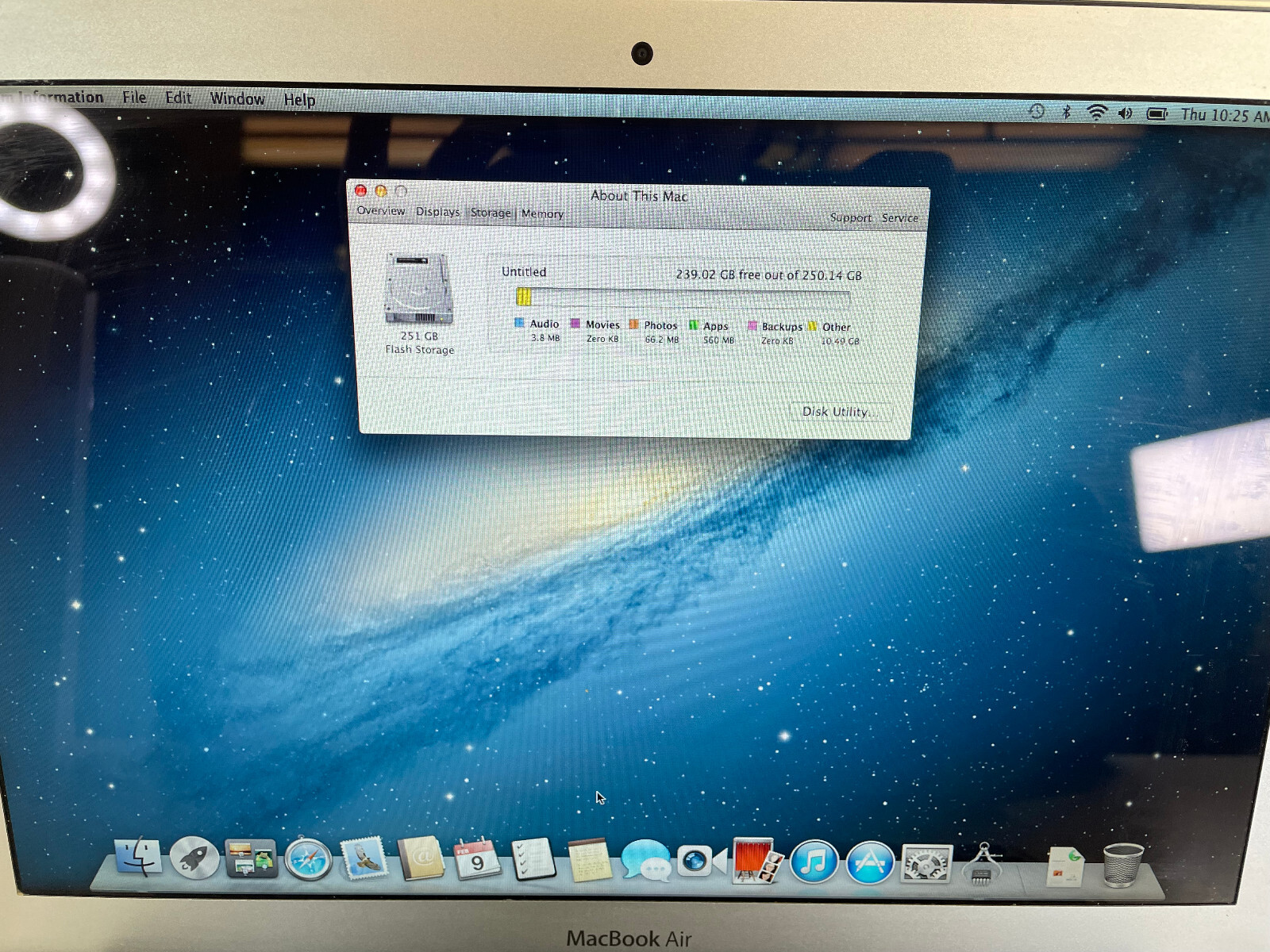Click the blue Audio legend swatch
The height and width of the screenshot is (952, 1270).
click(519, 322)
